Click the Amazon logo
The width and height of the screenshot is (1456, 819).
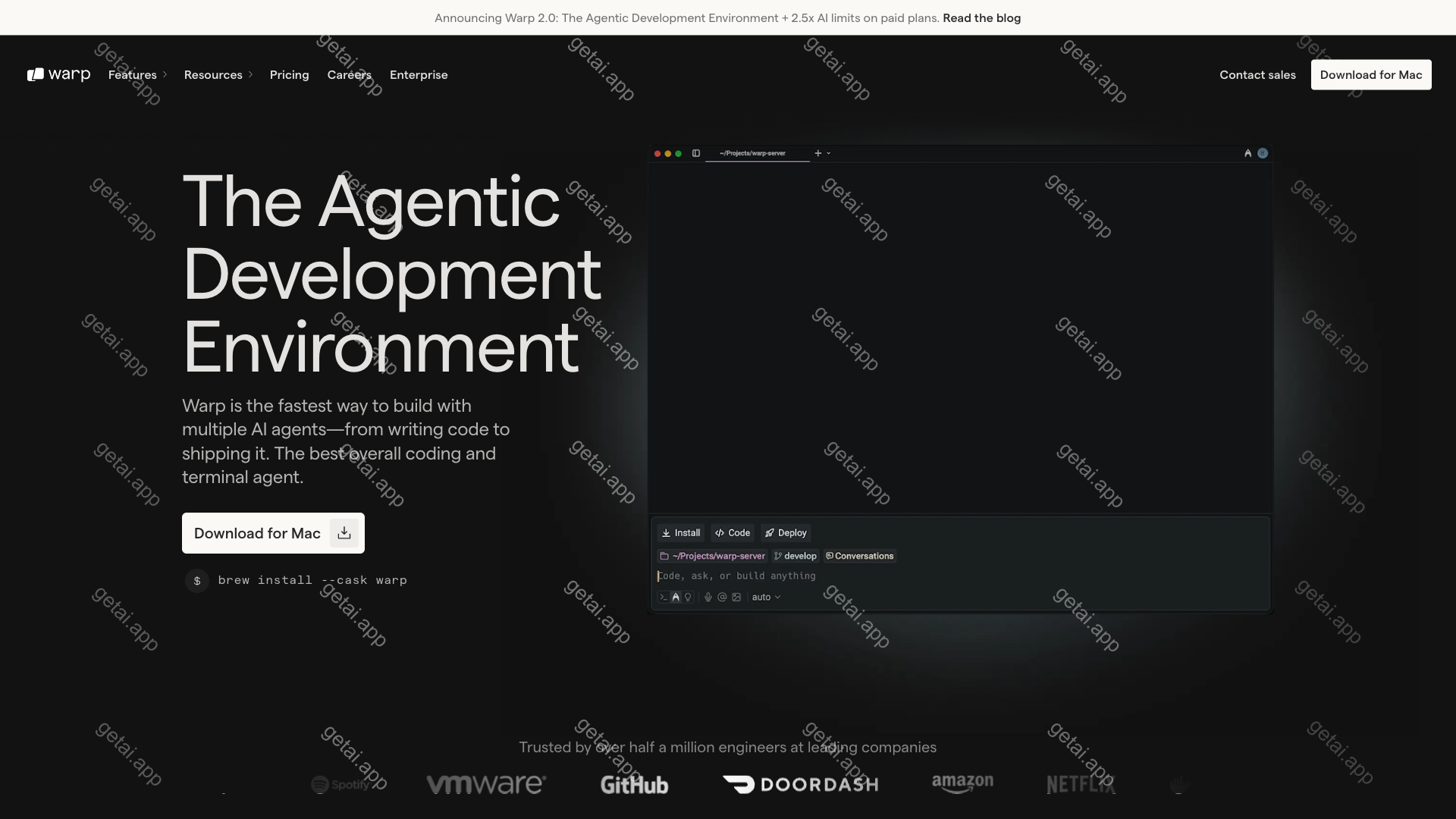[962, 784]
